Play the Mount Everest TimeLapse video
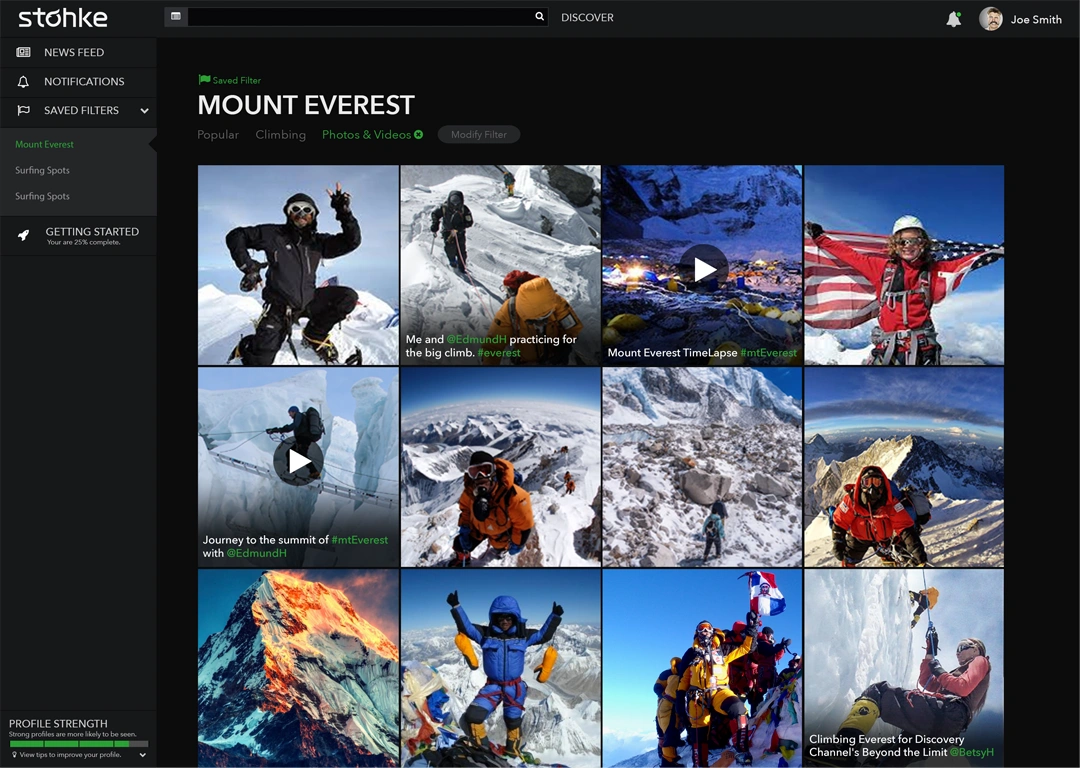The height and width of the screenshot is (768, 1080). tap(704, 268)
